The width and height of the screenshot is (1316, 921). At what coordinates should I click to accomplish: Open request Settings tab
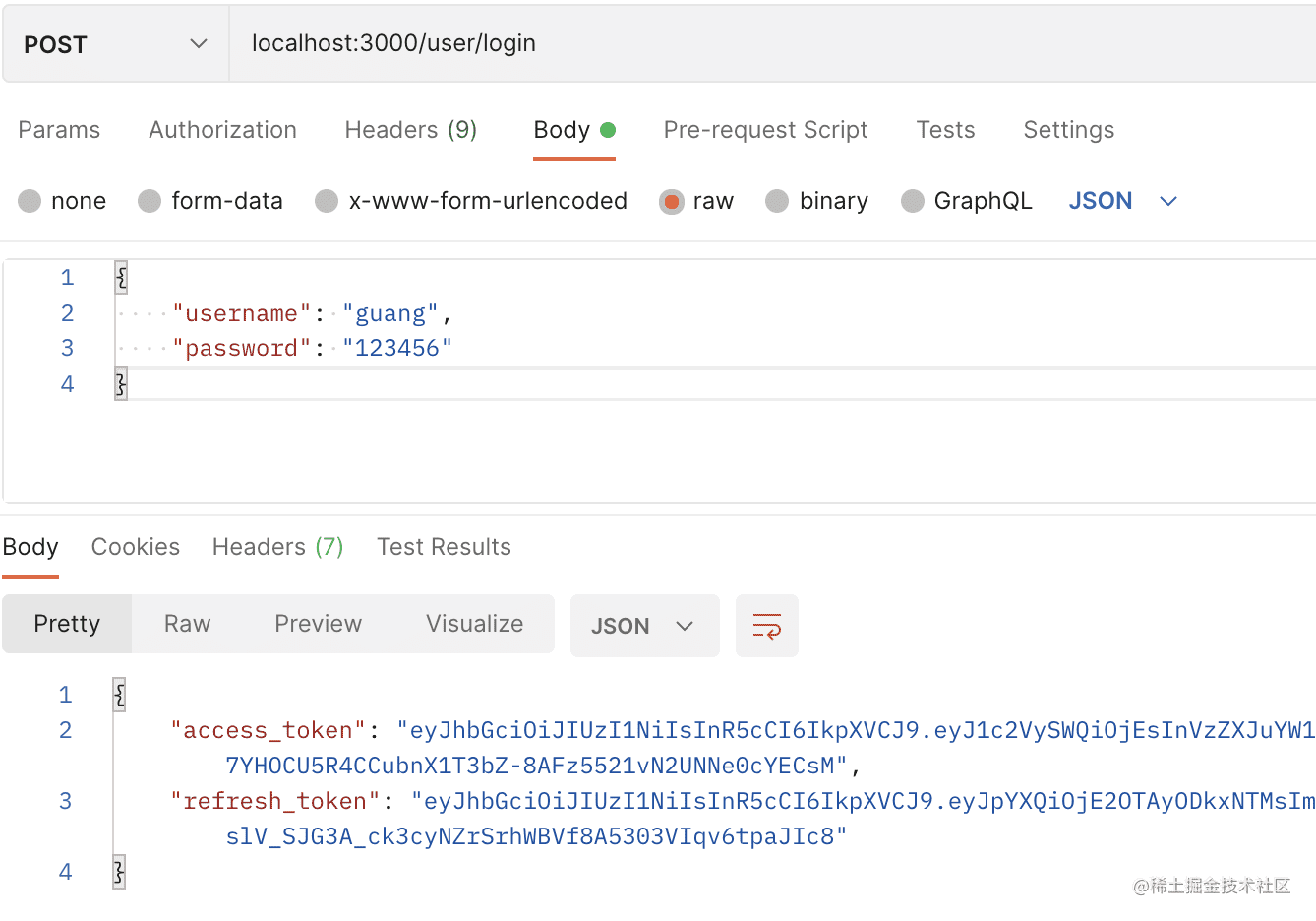[x=1068, y=130]
